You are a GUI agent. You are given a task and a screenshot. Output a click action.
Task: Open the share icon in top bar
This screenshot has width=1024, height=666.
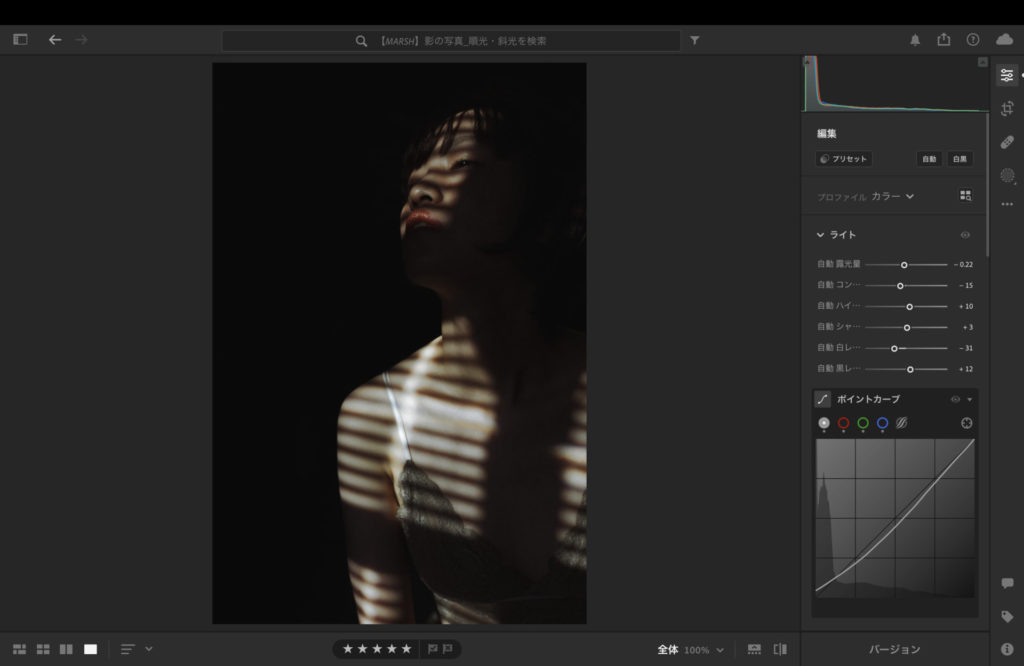click(x=944, y=40)
